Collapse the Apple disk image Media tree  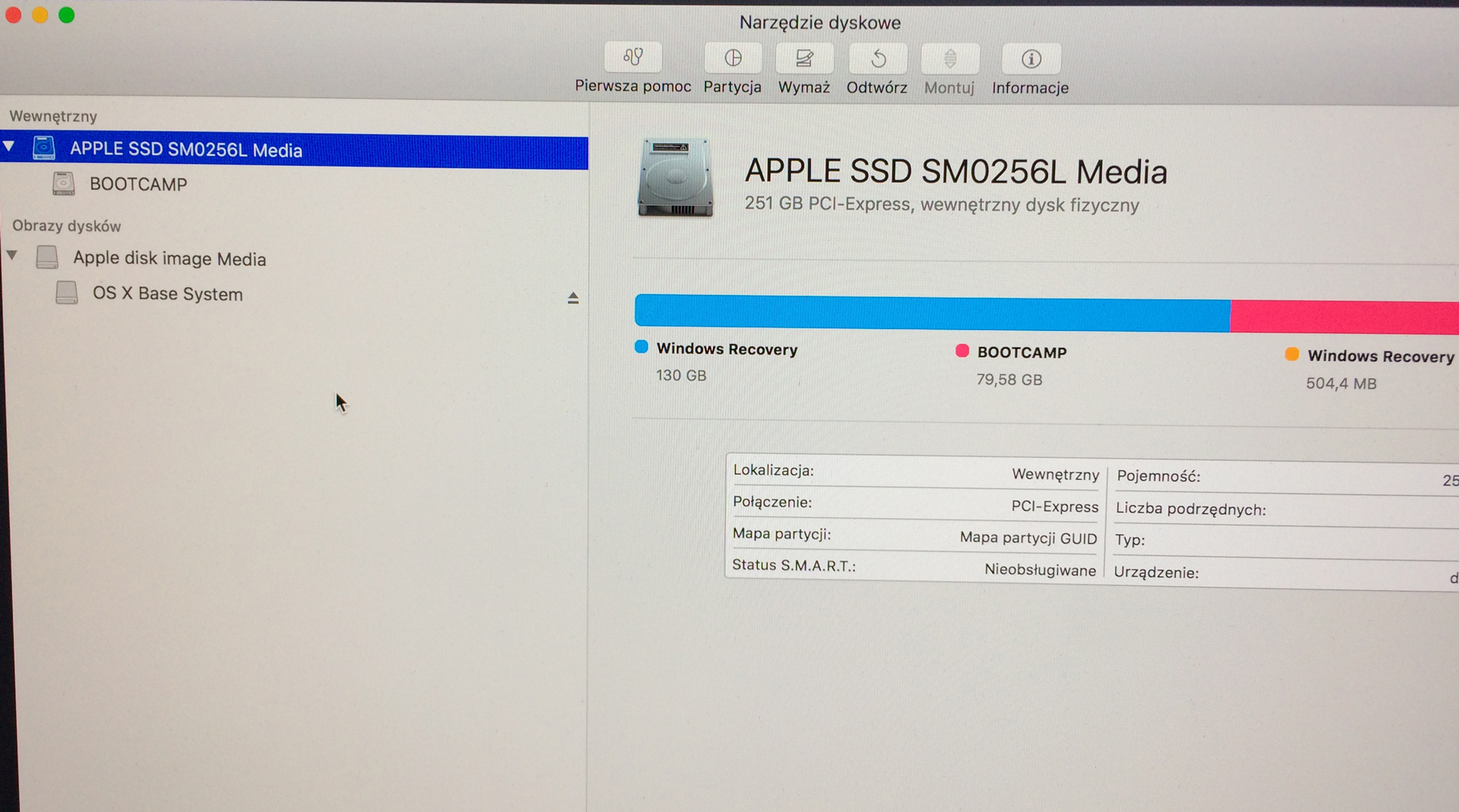point(12,255)
